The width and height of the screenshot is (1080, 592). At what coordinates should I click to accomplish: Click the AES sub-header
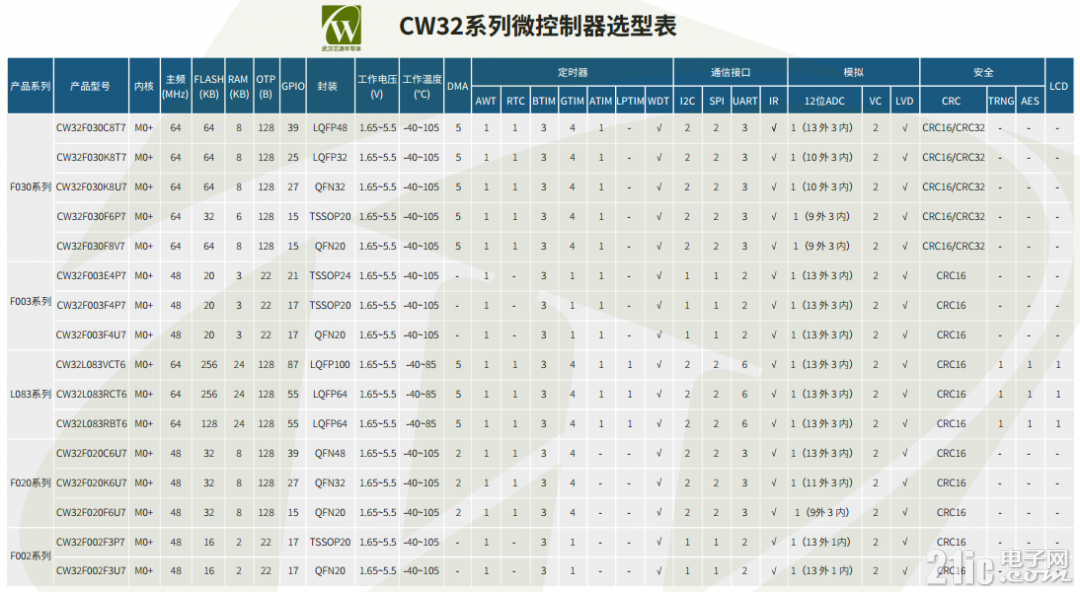tap(1030, 101)
